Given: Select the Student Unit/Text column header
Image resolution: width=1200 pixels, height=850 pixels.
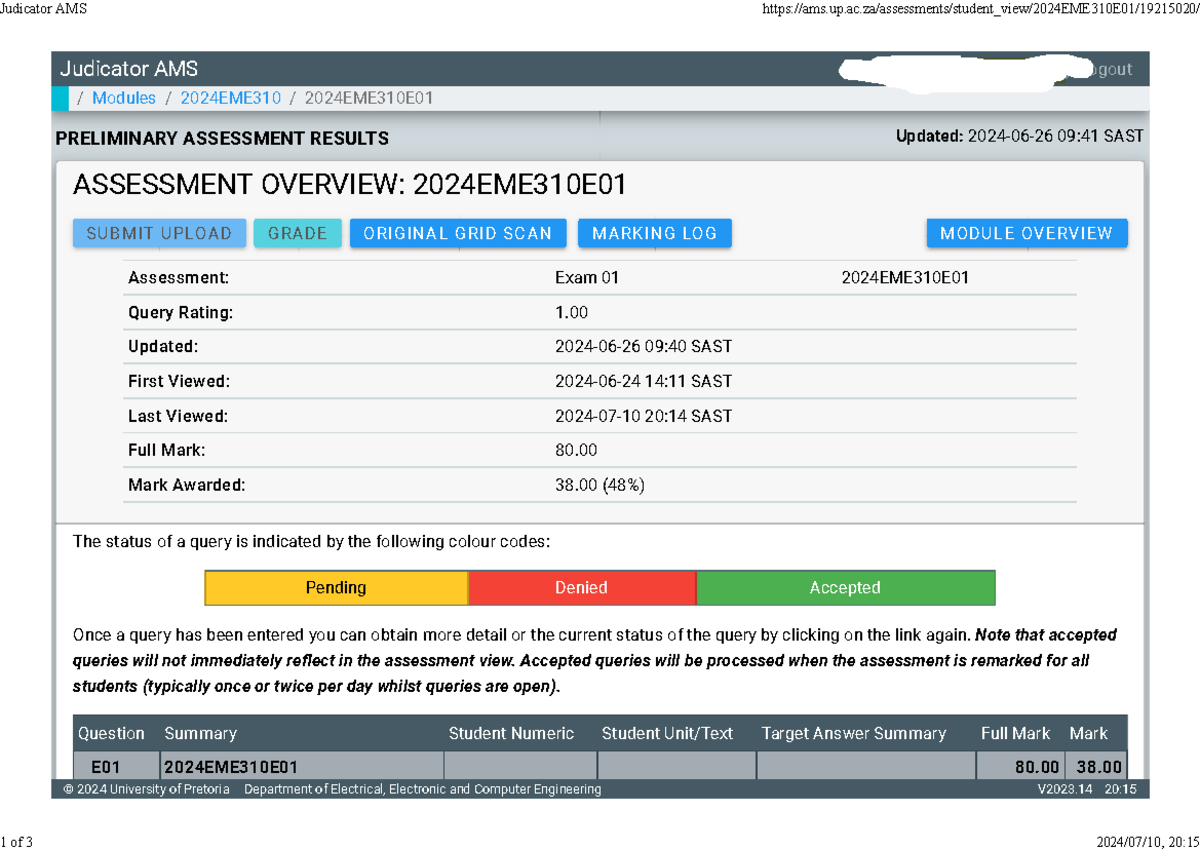Looking at the screenshot, I should click(668, 733).
